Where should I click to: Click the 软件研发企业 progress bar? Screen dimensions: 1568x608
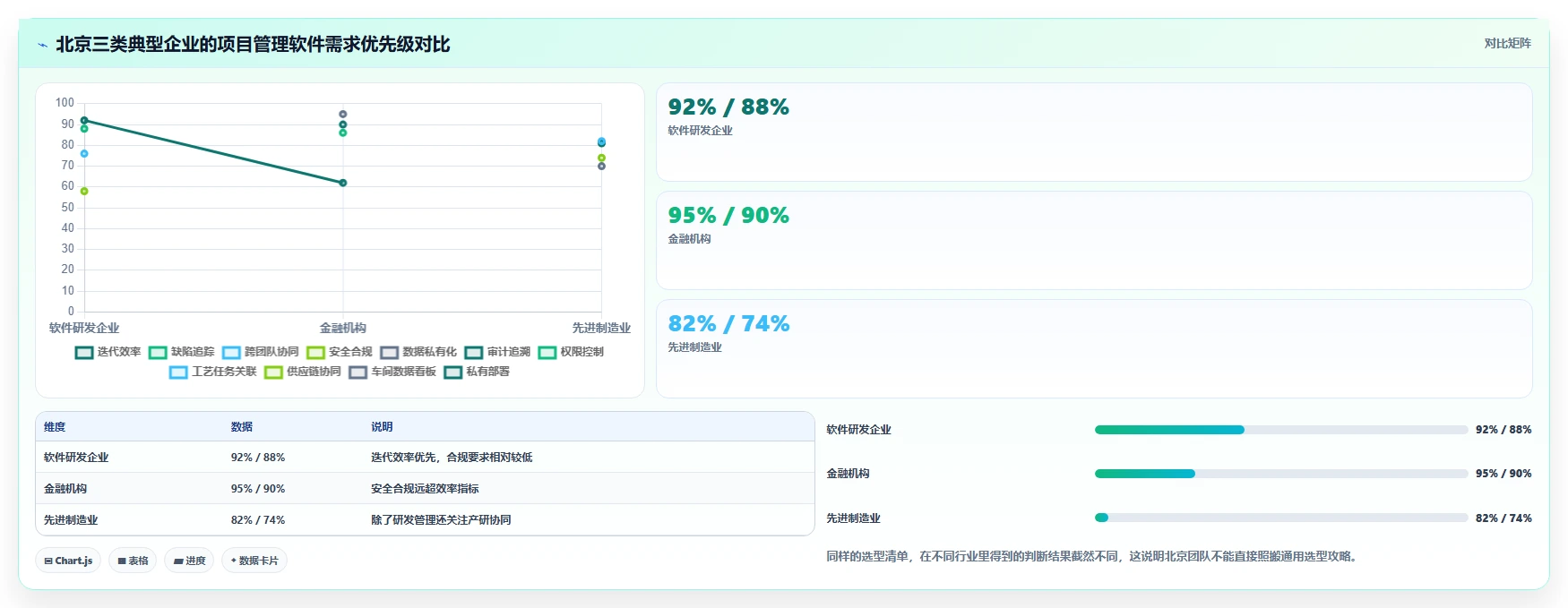(1281, 430)
